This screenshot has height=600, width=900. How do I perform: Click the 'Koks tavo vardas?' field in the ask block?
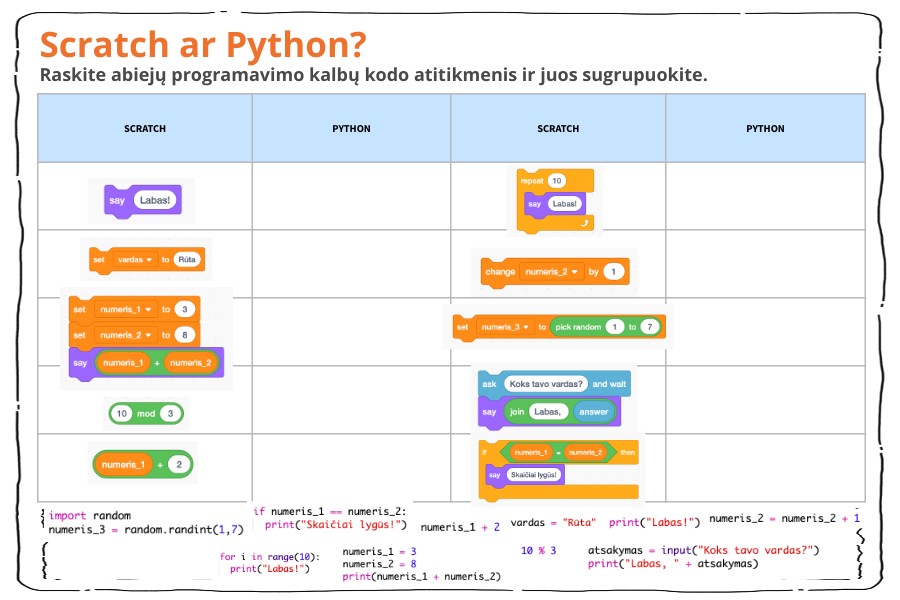(546, 384)
